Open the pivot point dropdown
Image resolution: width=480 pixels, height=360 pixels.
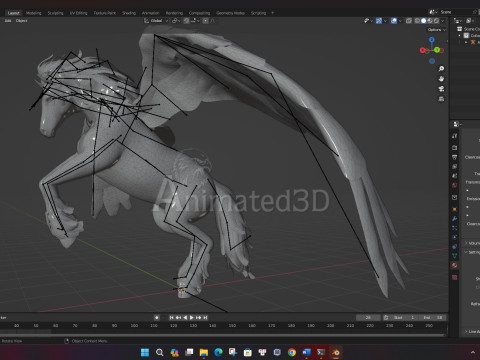tap(176, 21)
